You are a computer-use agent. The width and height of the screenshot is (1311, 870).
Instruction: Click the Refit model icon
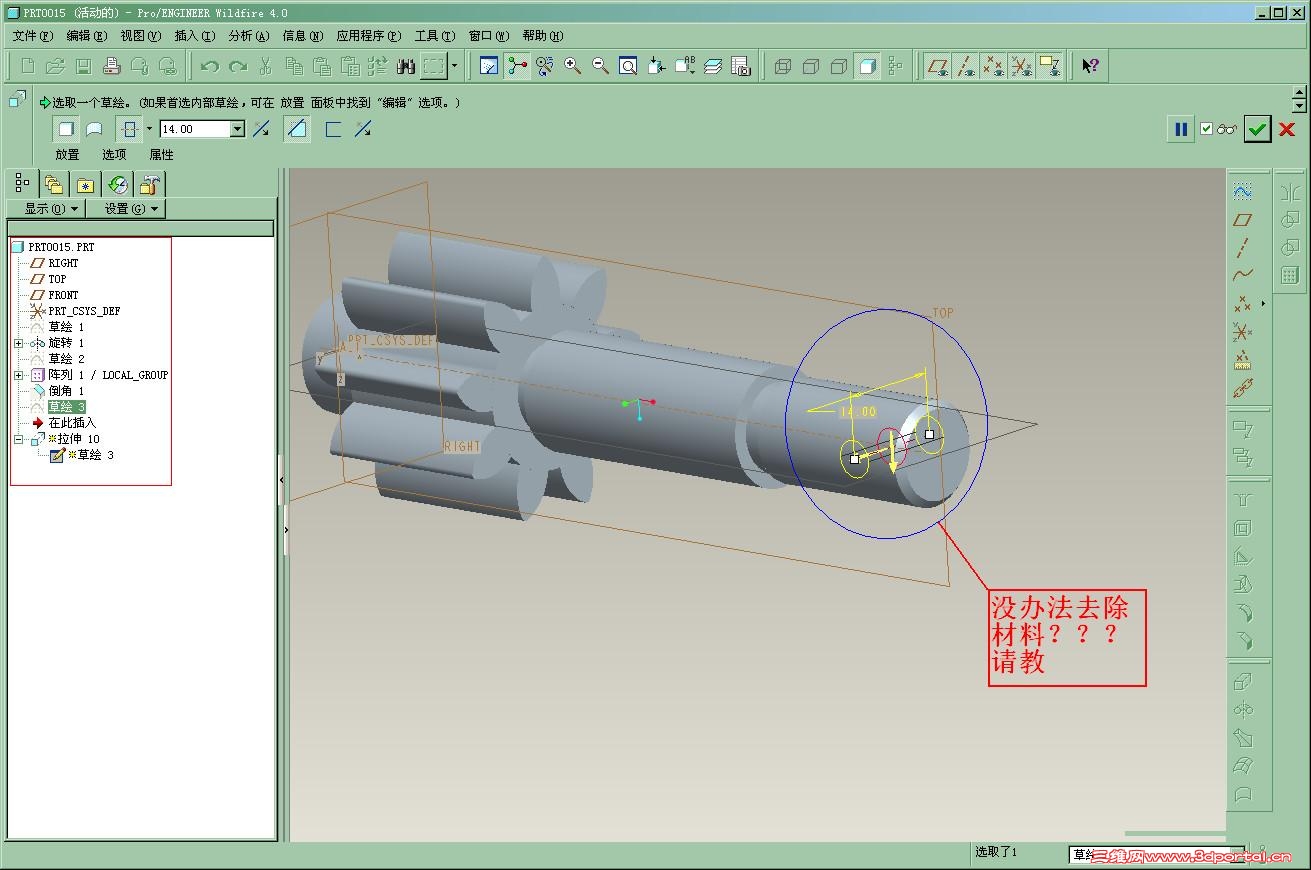click(629, 66)
